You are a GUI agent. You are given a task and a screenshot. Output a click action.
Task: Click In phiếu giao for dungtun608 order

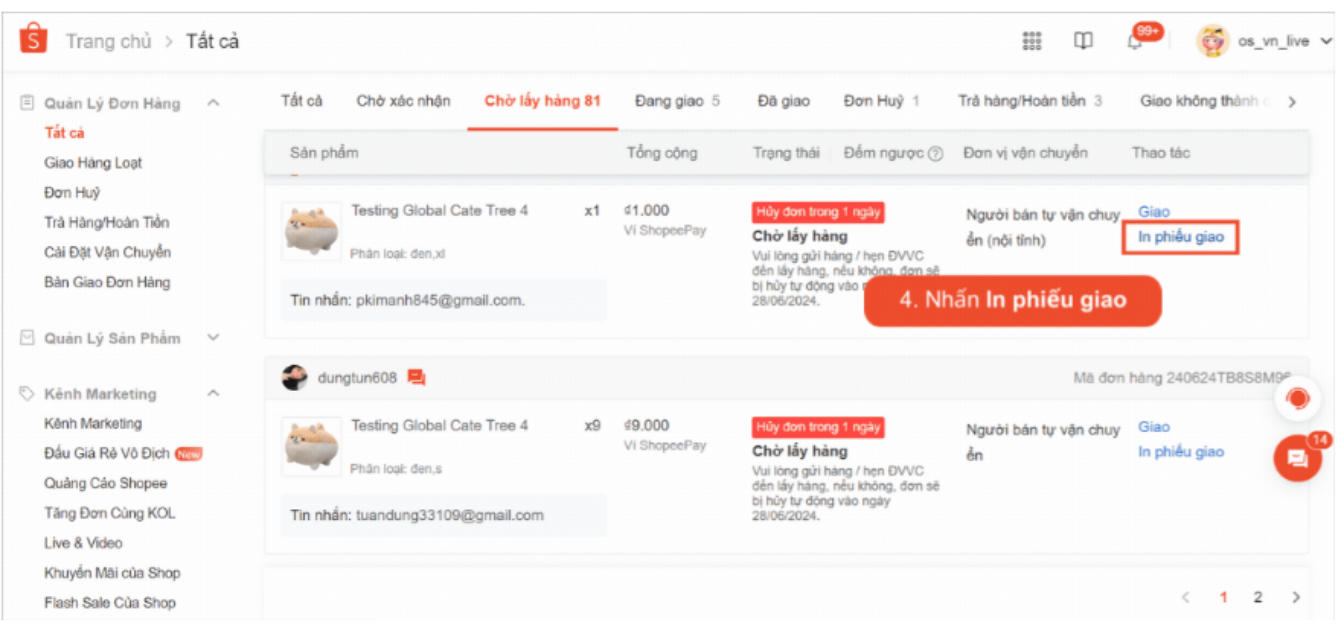[1181, 452]
